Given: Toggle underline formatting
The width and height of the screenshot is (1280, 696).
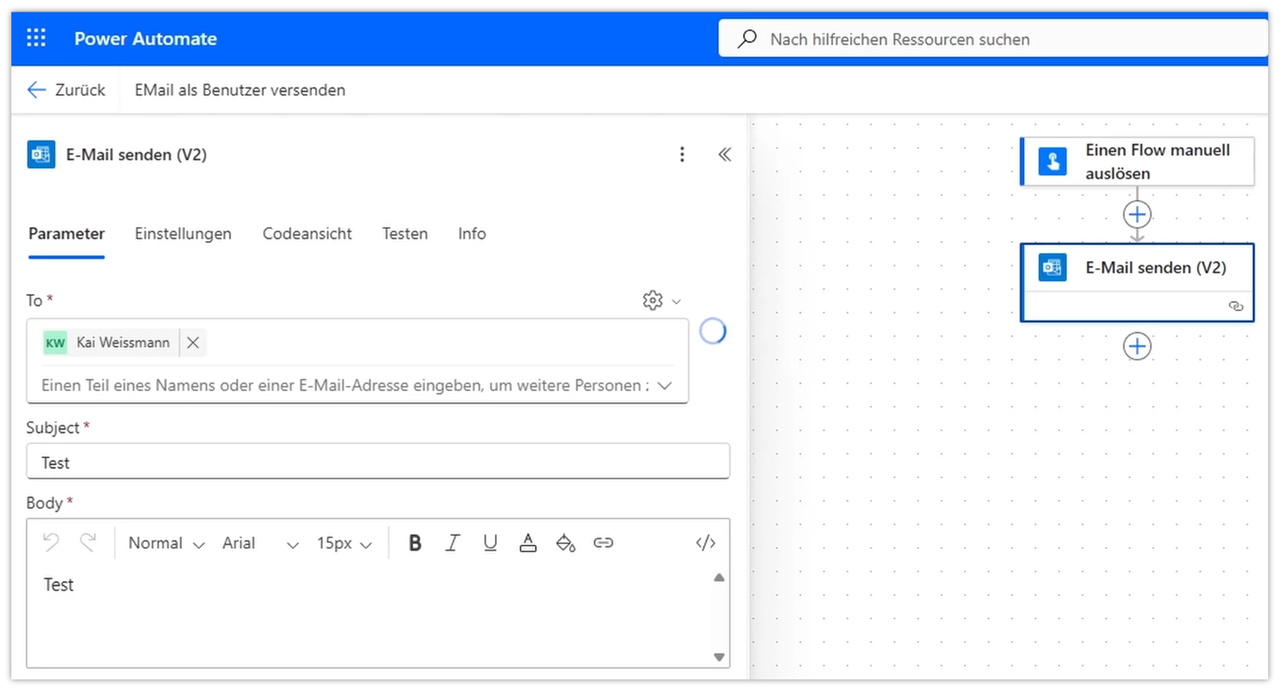Looking at the screenshot, I should (490, 543).
